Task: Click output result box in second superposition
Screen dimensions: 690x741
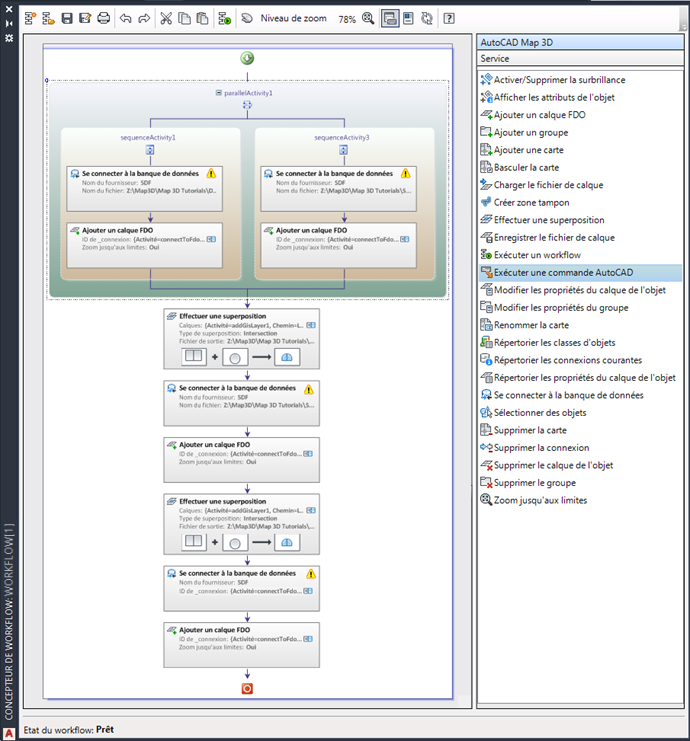Action: 287,543
